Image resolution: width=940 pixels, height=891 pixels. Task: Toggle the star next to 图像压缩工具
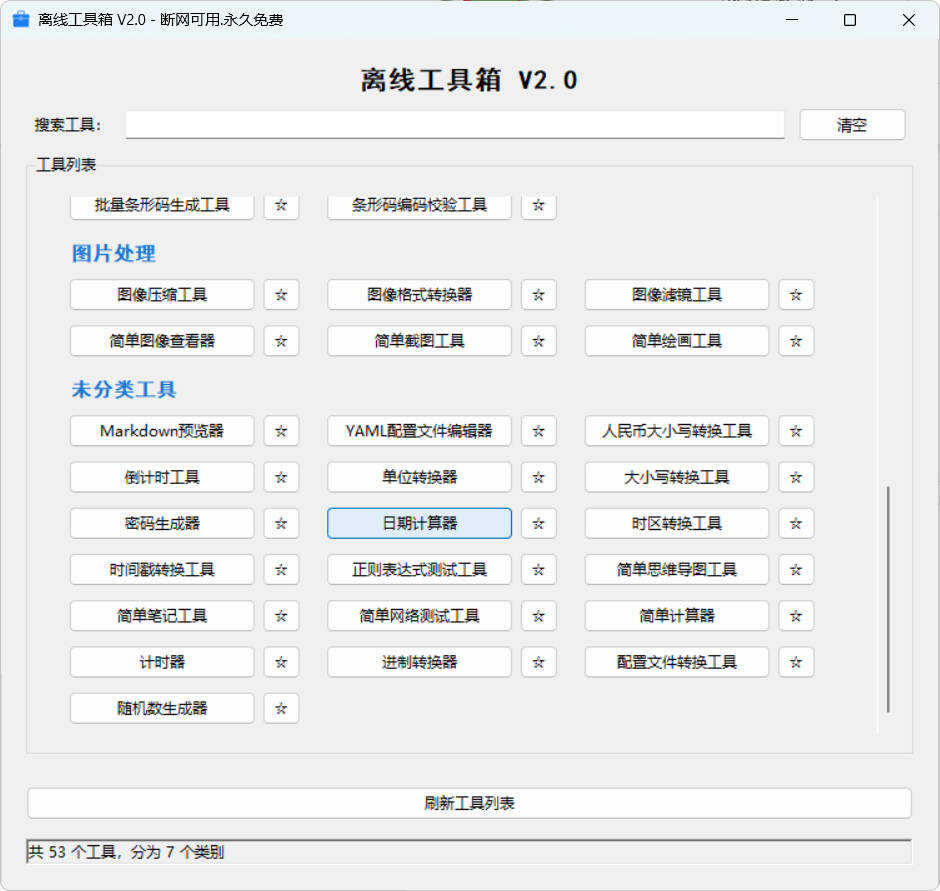click(x=280, y=294)
